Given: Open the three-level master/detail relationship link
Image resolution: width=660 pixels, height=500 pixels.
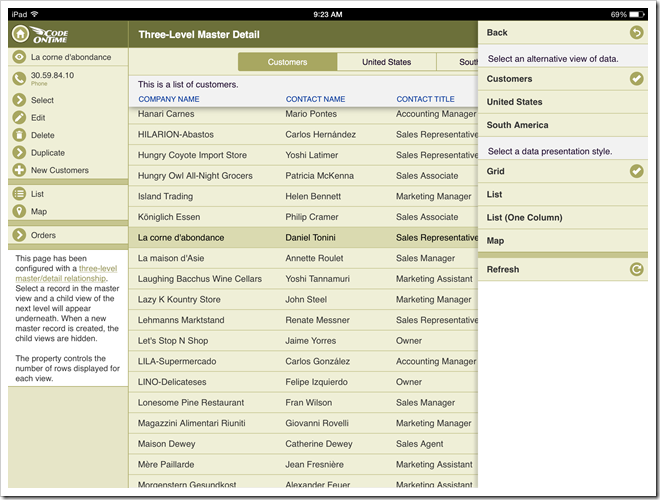Looking at the screenshot, I should (x=67, y=273).
